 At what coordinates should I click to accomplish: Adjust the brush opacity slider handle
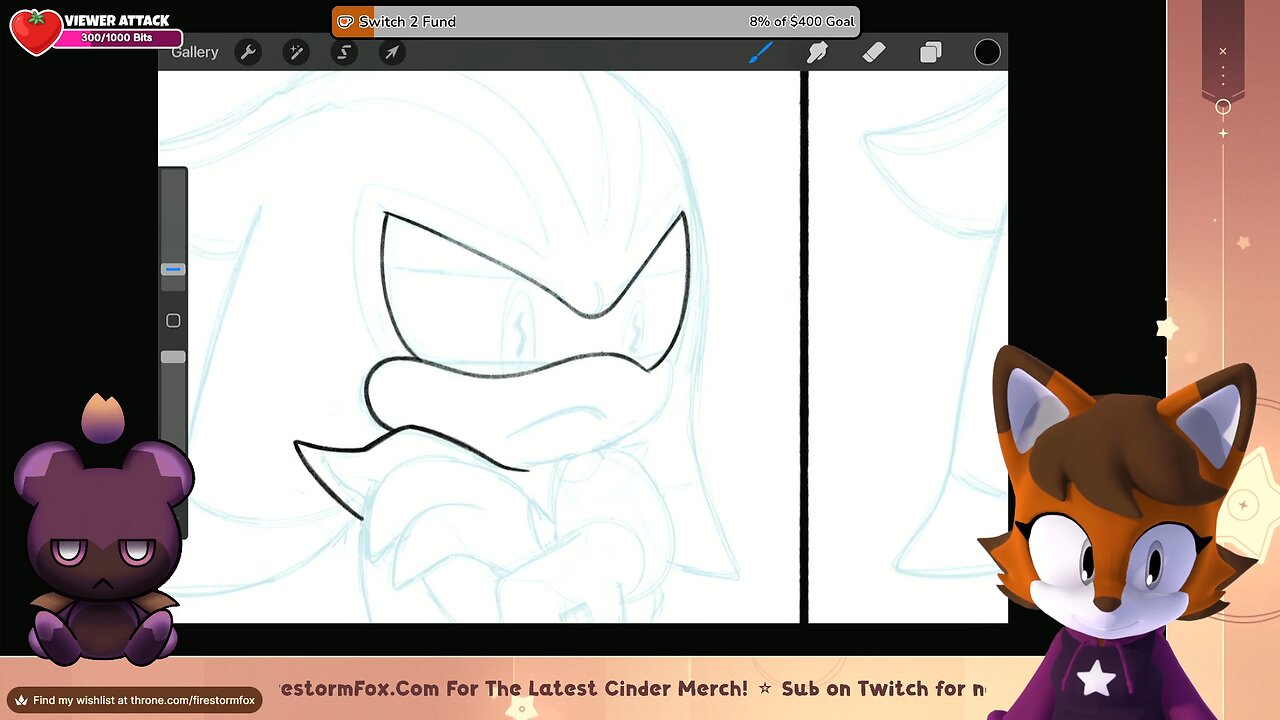(173, 357)
